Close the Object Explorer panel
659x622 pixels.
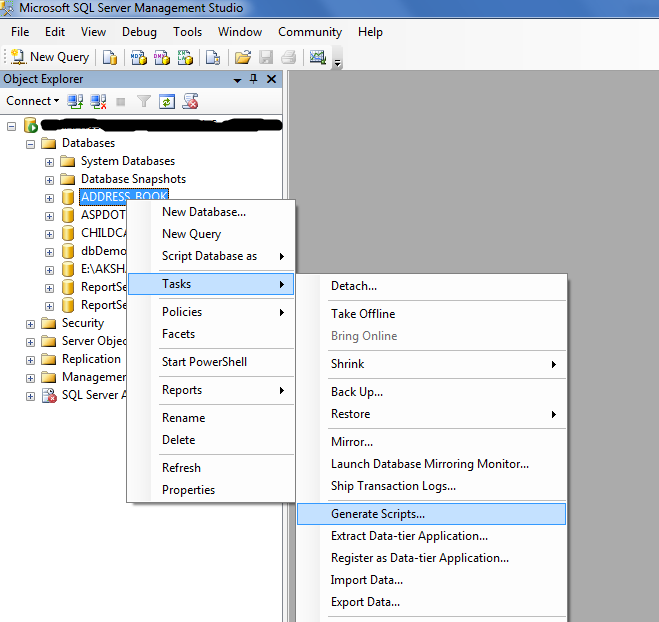(x=272, y=79)
